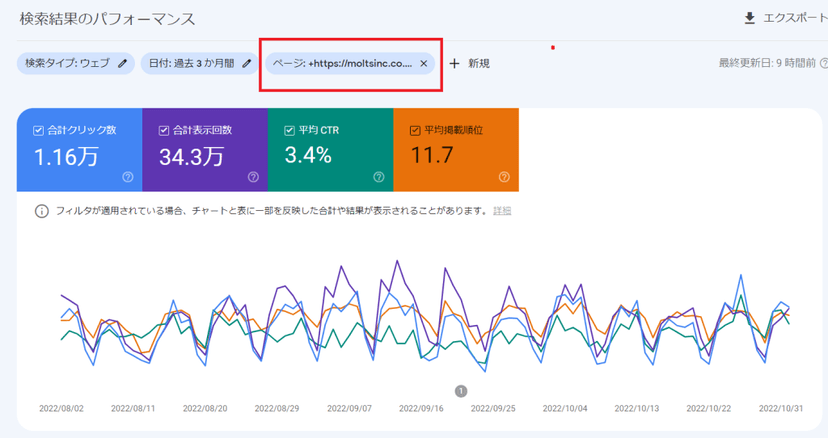Select the 3.4% CTR value
Screen dimensions: 828x438
tap(308, 155)
